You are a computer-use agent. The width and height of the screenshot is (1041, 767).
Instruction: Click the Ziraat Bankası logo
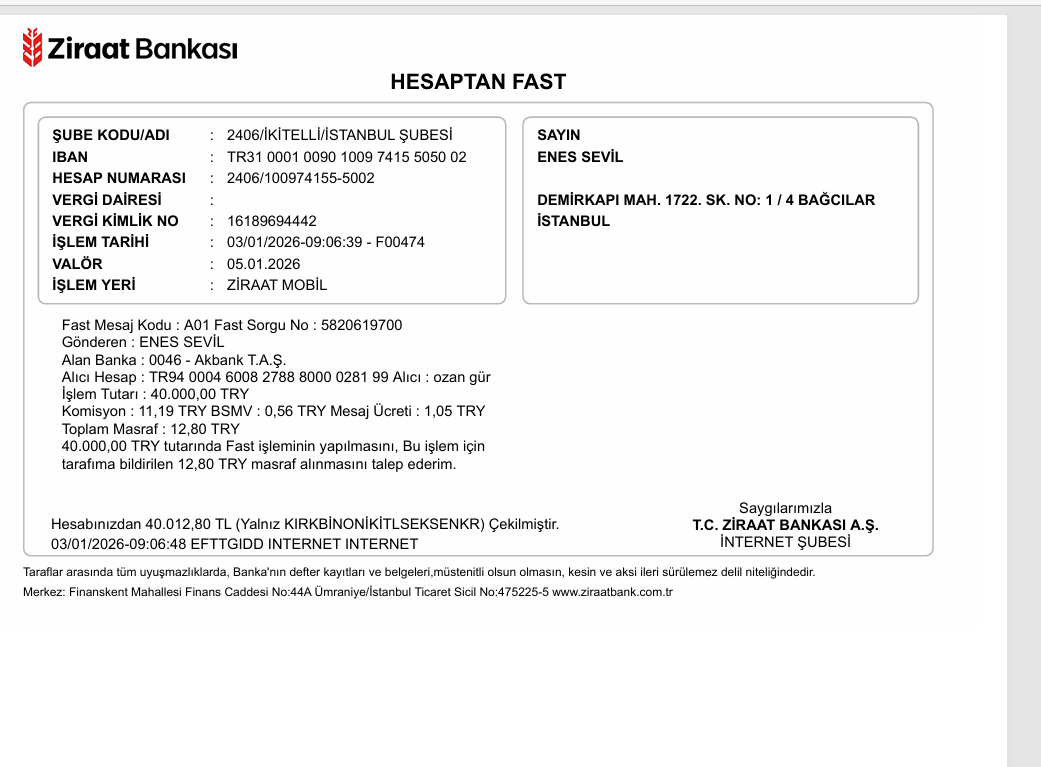(x=129, y=48)
